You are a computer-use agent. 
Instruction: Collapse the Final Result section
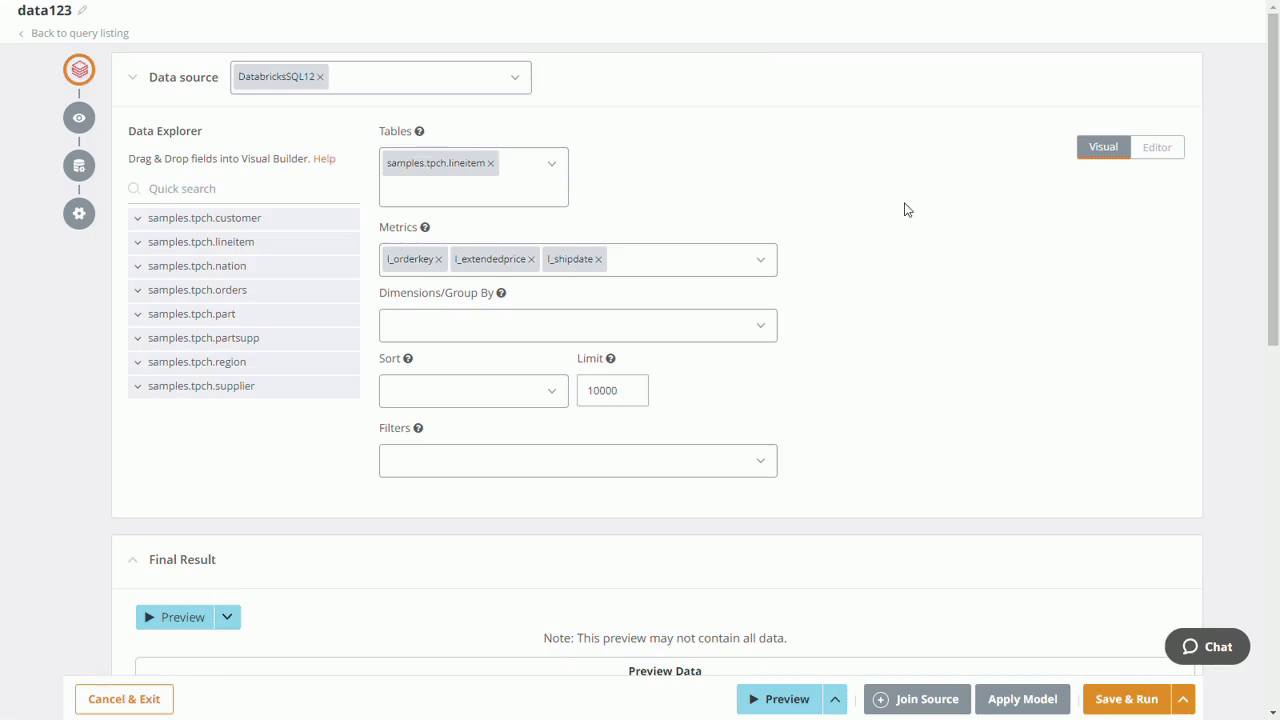tap(133, 559)
